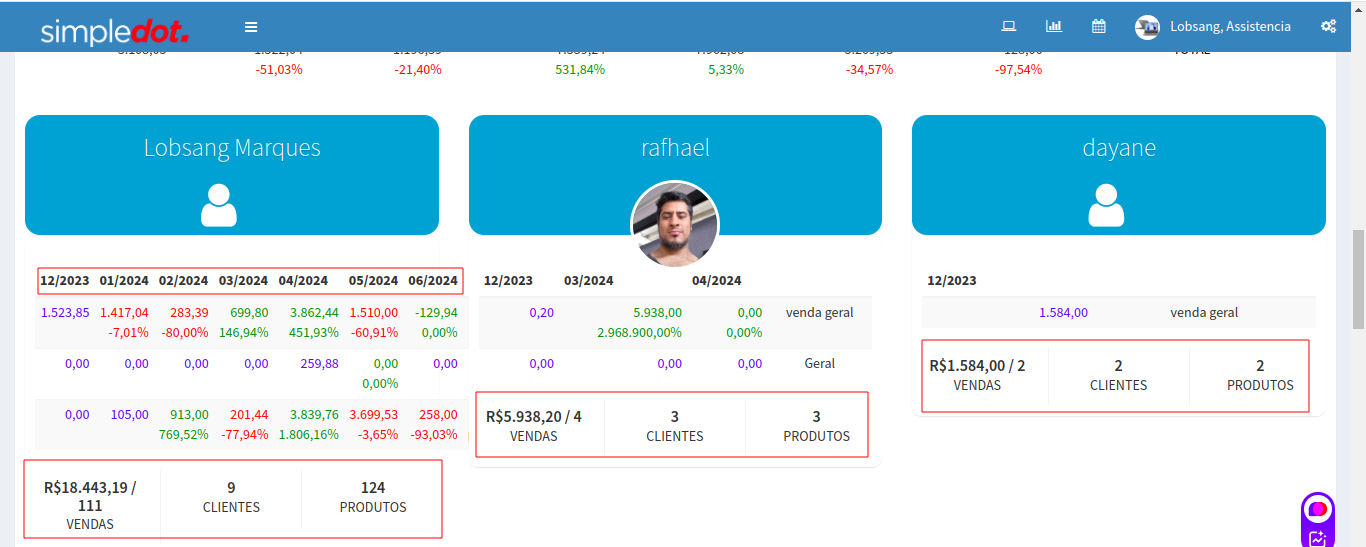
Task: Click the purple sparkle chart widget icon
Action: tap(1318, 539)
